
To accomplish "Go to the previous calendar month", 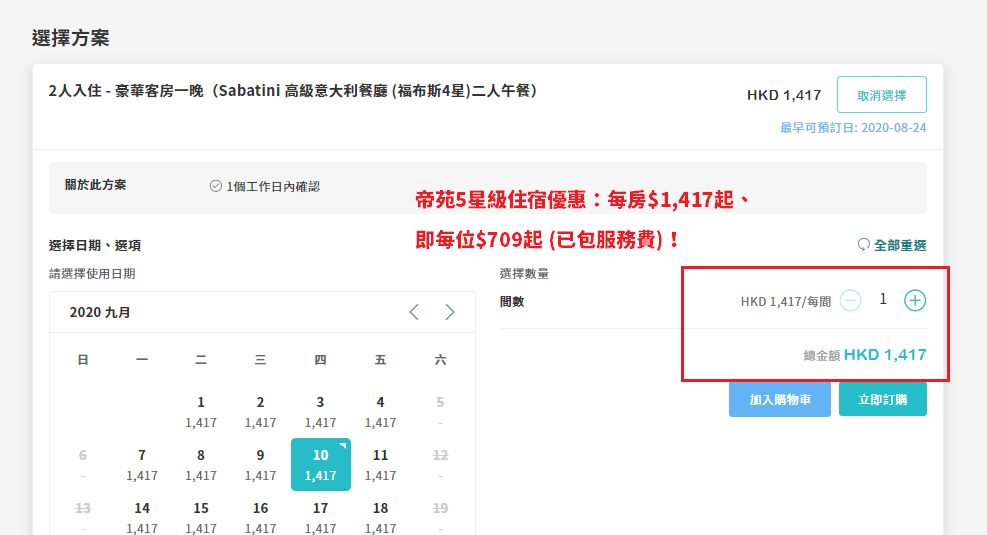I will [414, 312].
